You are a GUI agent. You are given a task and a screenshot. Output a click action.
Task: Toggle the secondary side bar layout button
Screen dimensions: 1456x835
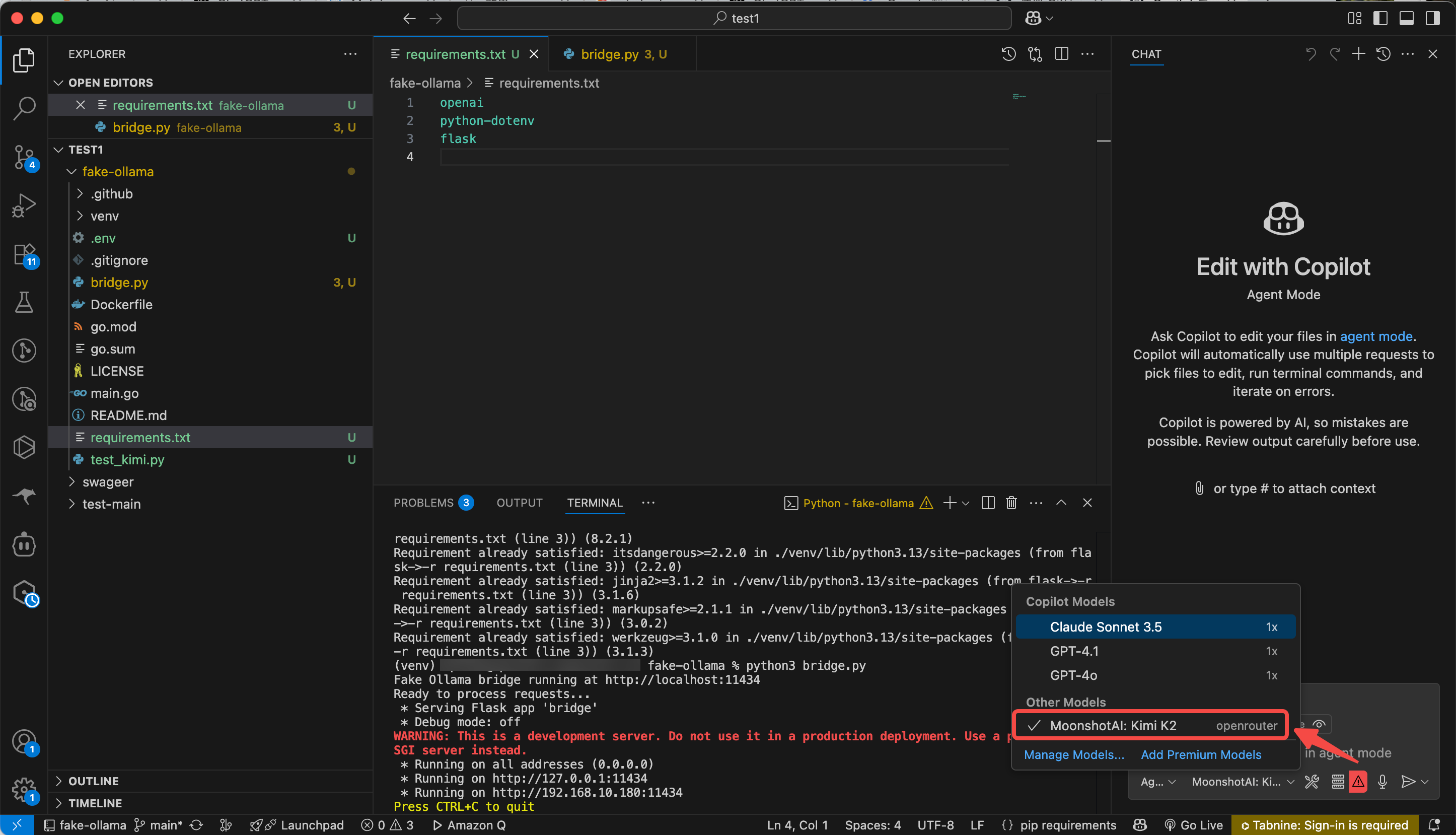(1432, 18)
